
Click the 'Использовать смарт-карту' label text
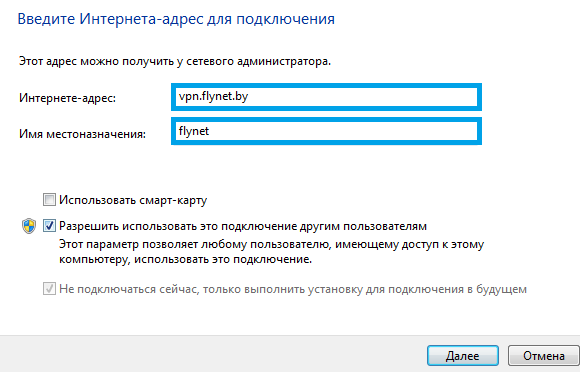[x=133, y=200]
